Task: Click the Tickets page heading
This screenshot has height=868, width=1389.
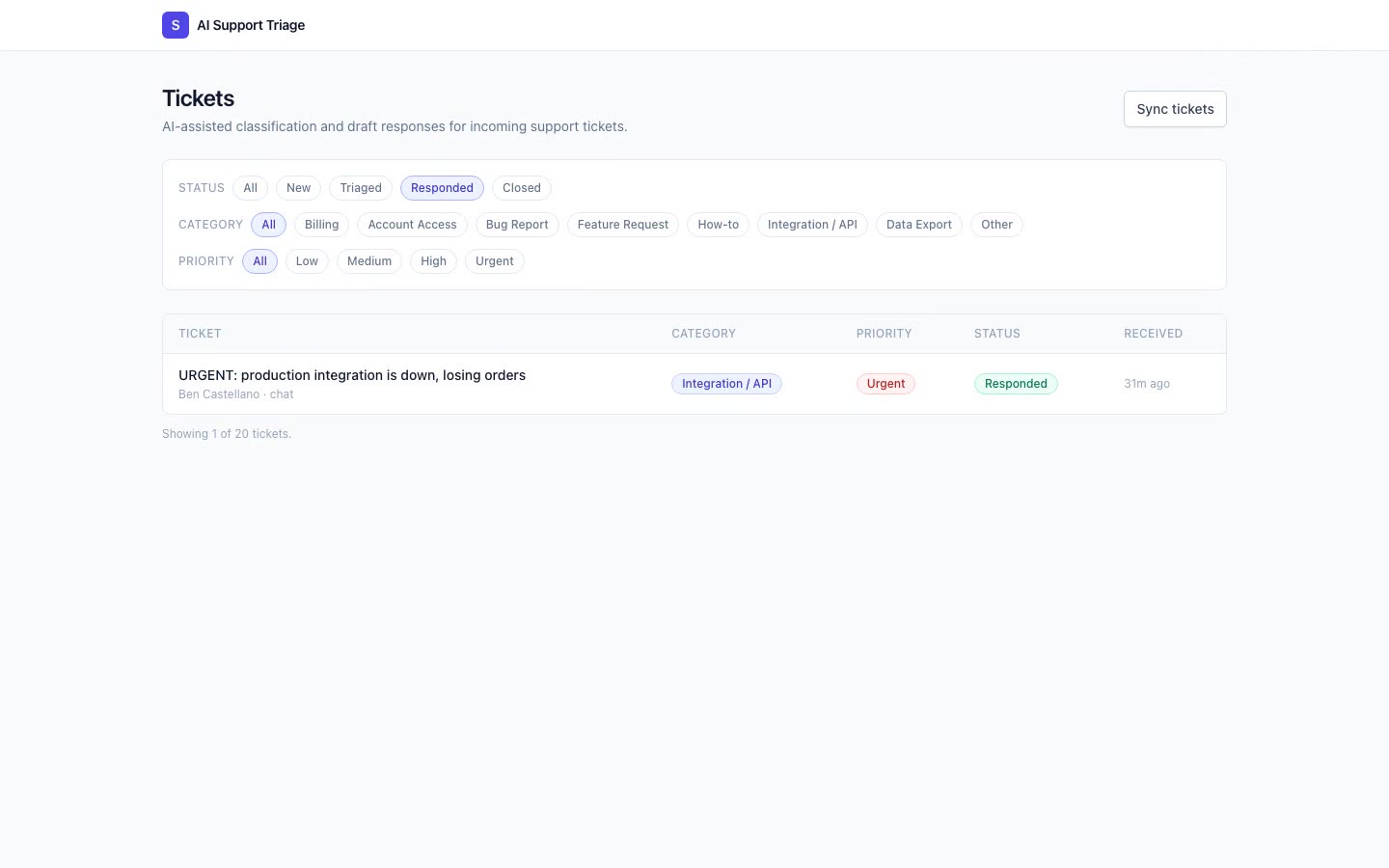Action: coord(199,98)
